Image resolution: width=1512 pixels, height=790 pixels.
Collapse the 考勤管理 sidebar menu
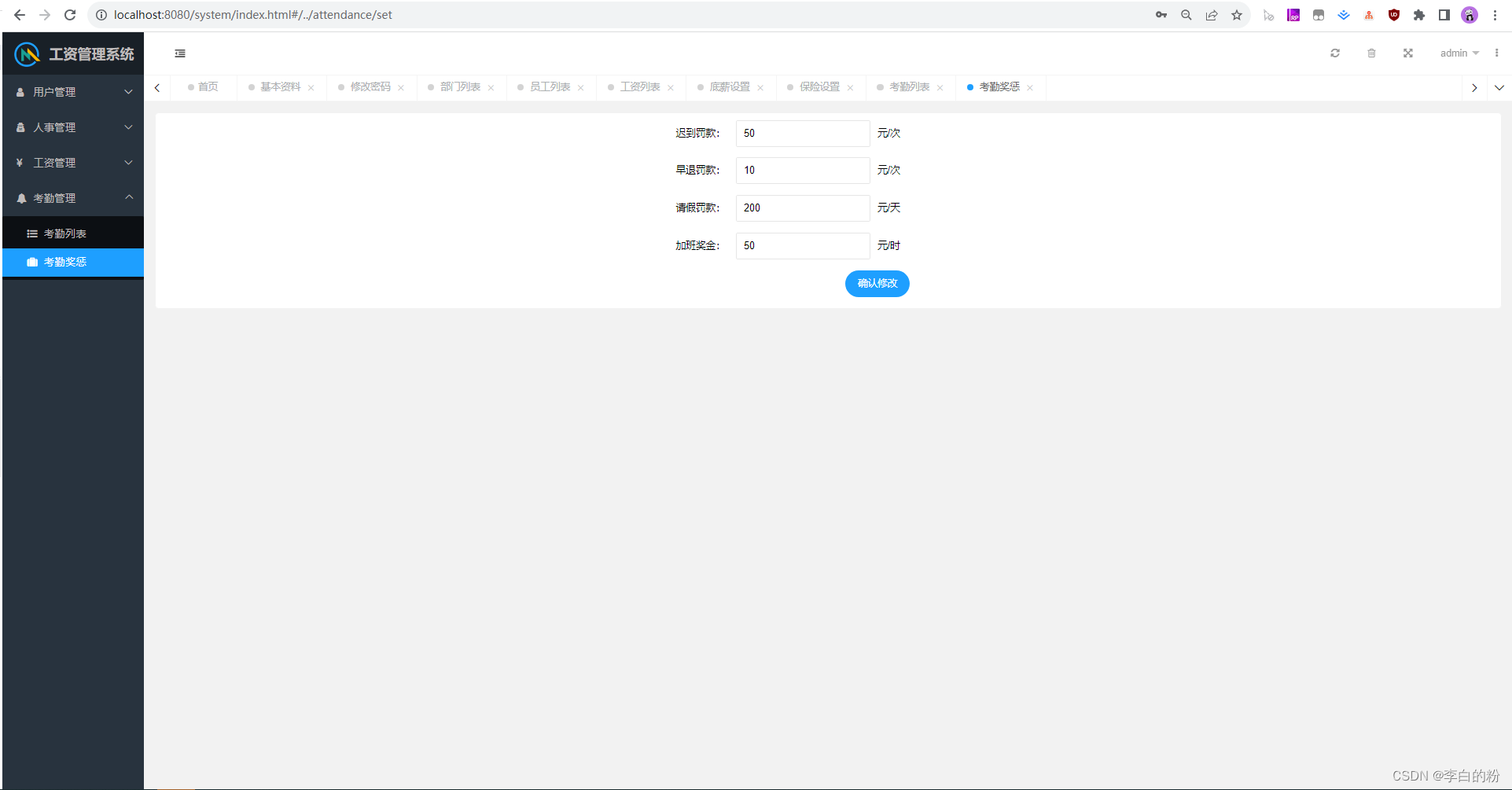(73, 198)
